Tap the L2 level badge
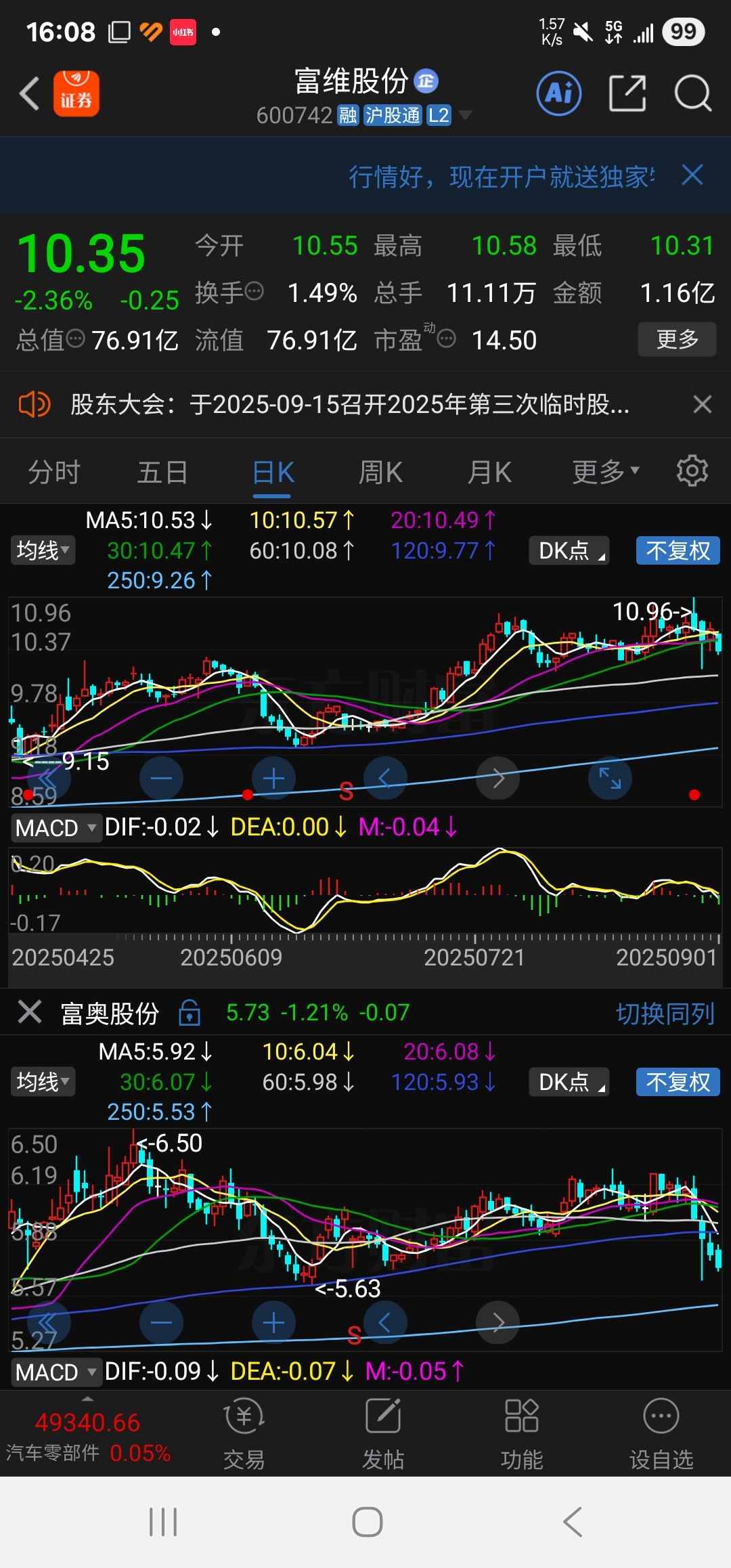This screenshot has width=731, height=1568. tap(439, 116)
